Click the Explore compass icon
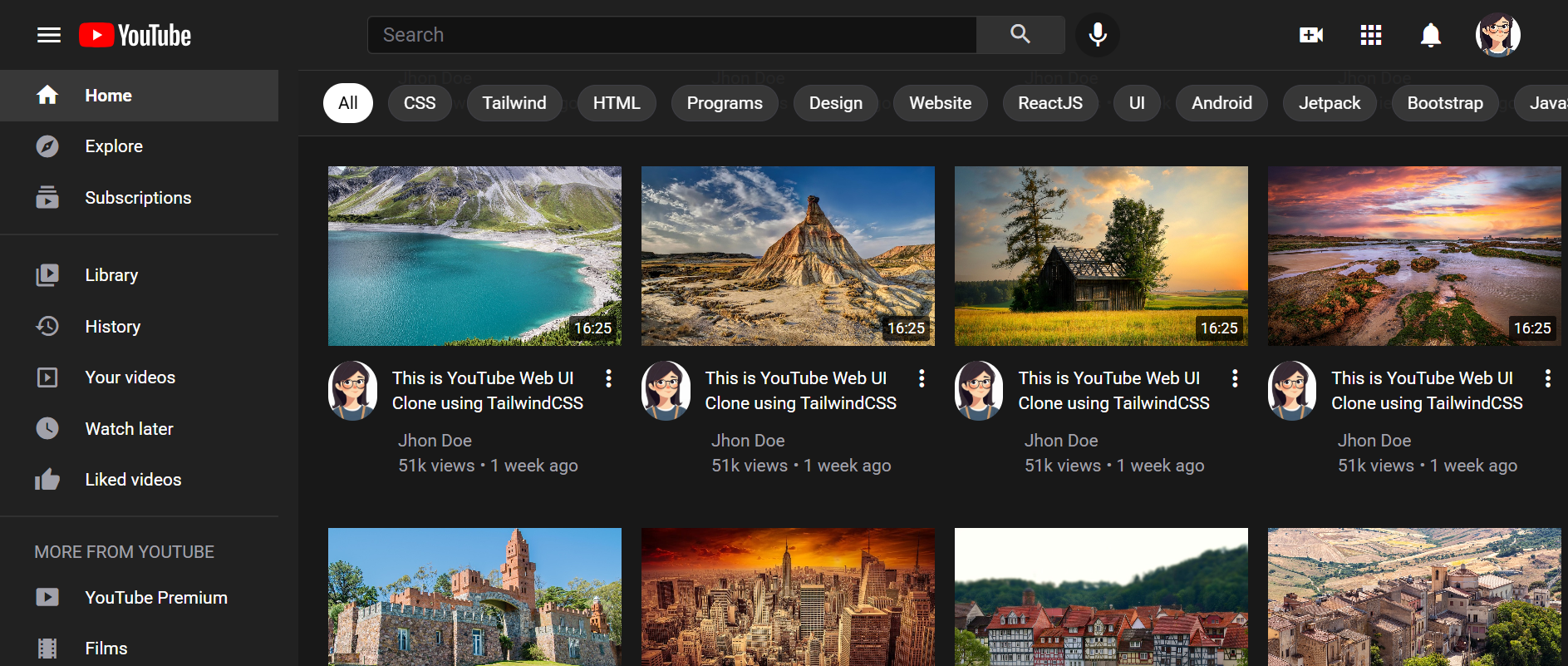Viewport: 1568px width, 666px height. 47,146
